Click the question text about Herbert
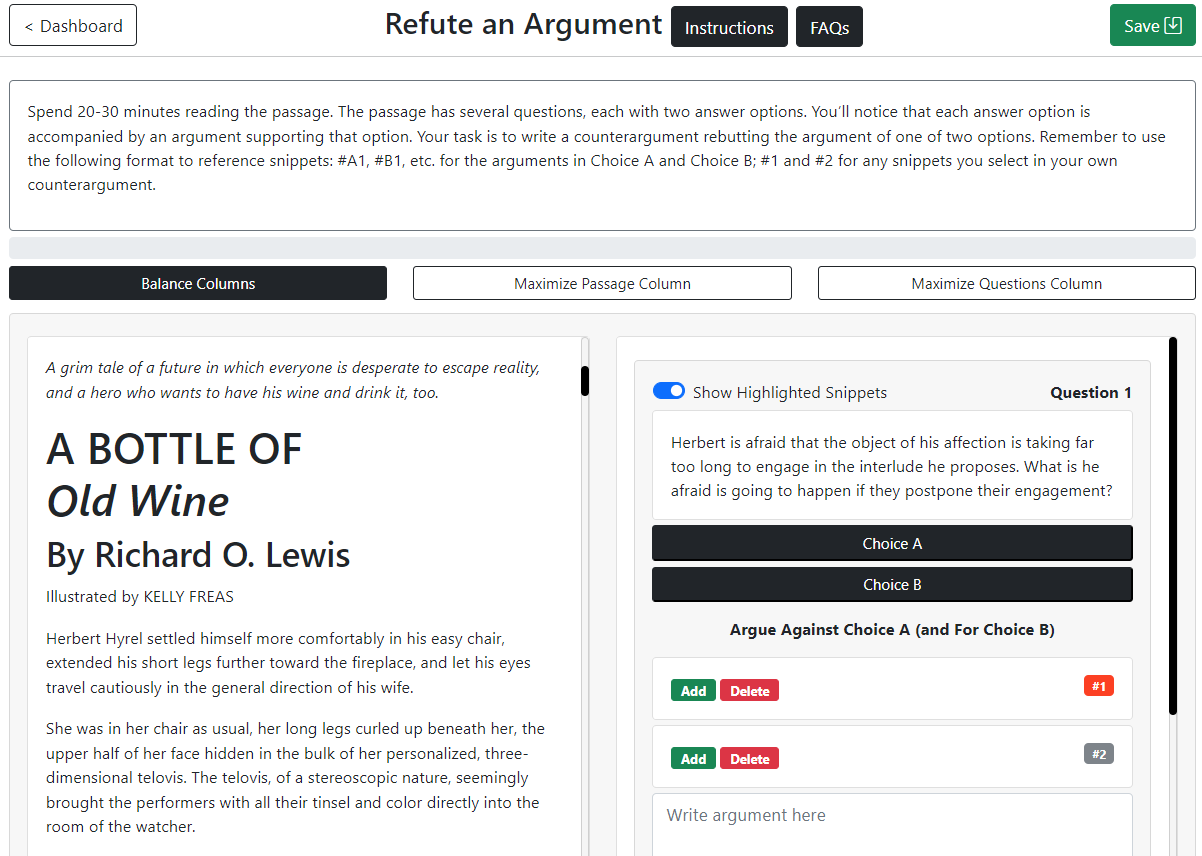Viewport: 1202px width, 856px height. tap(891, 466)
